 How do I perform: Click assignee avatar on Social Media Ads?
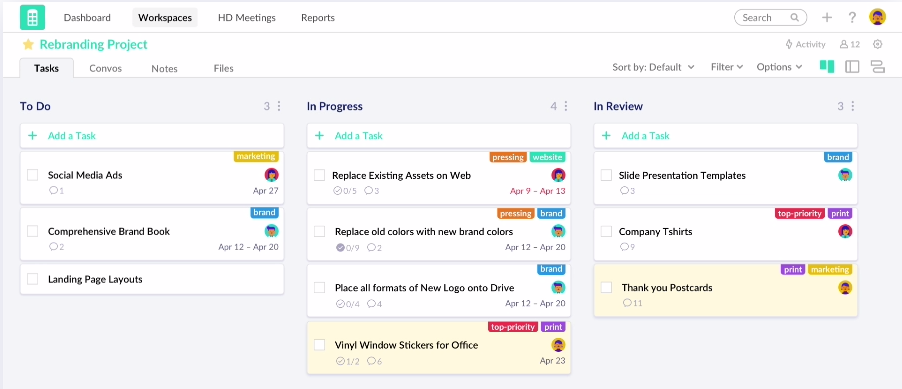(x=272, y=175)
